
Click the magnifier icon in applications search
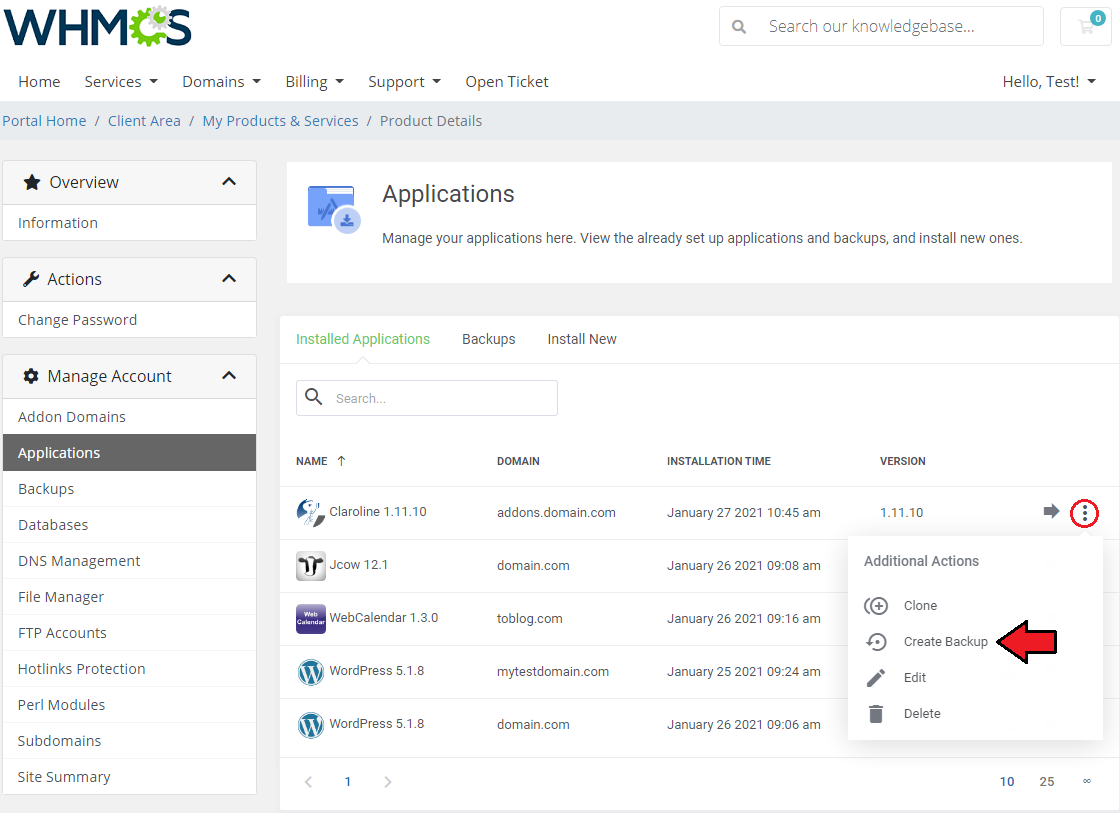coord(314,396)
